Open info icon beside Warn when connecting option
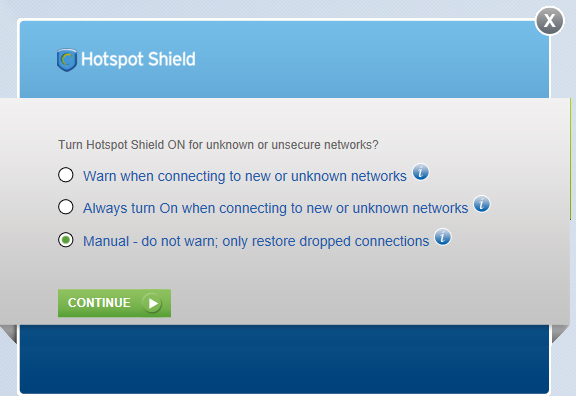 [x=421, y=172]
